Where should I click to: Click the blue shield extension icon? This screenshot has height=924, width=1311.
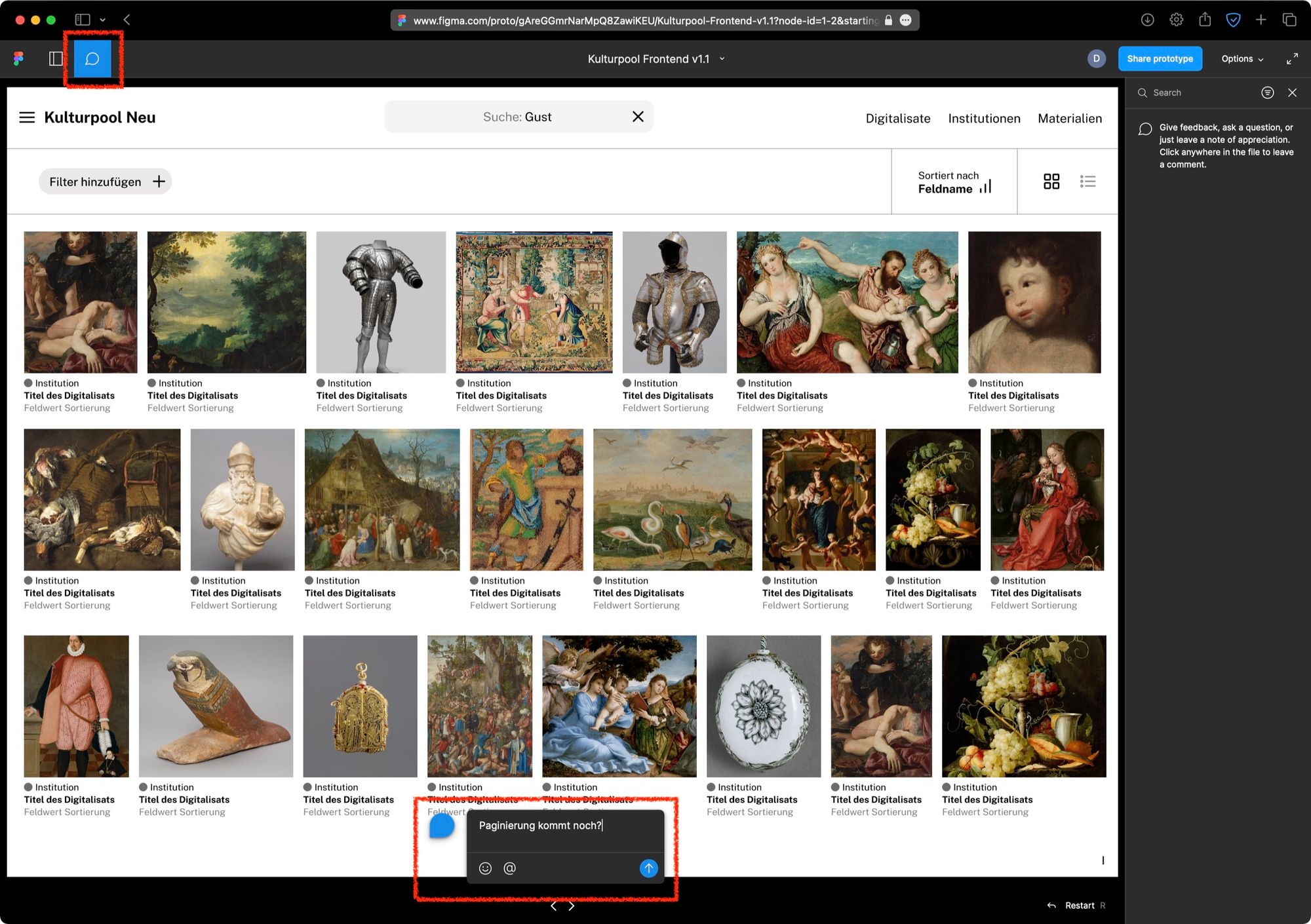click(1233, 20)
